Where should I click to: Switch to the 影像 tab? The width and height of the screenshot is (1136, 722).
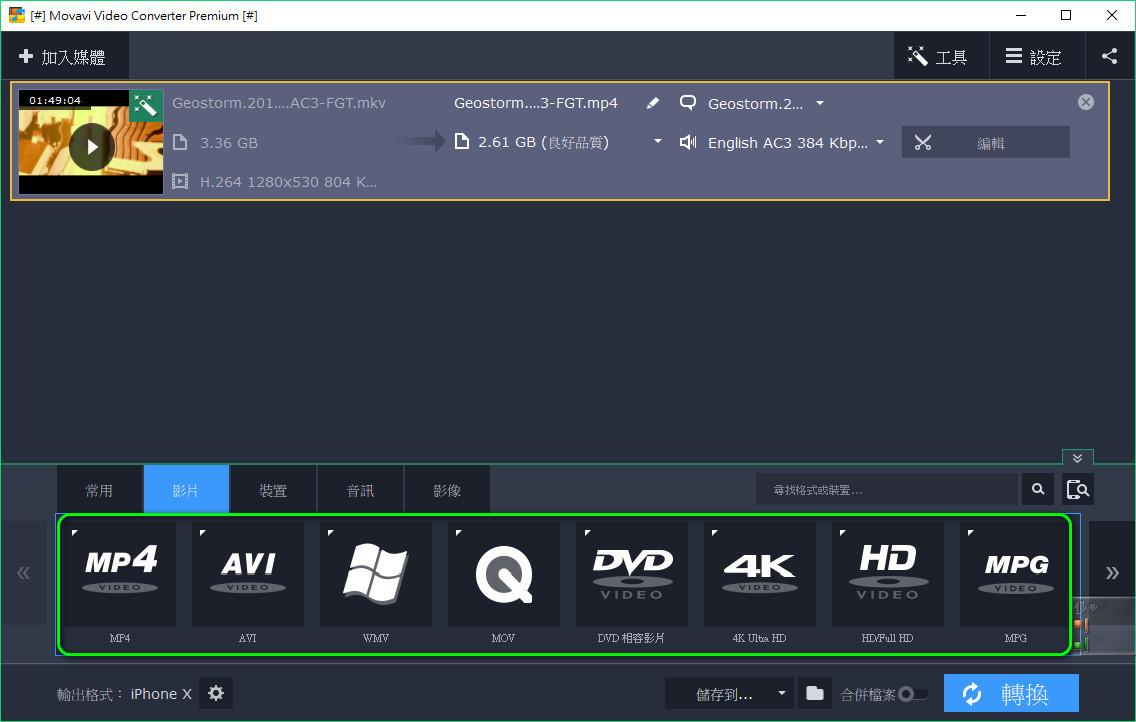(x=447, y=490)
